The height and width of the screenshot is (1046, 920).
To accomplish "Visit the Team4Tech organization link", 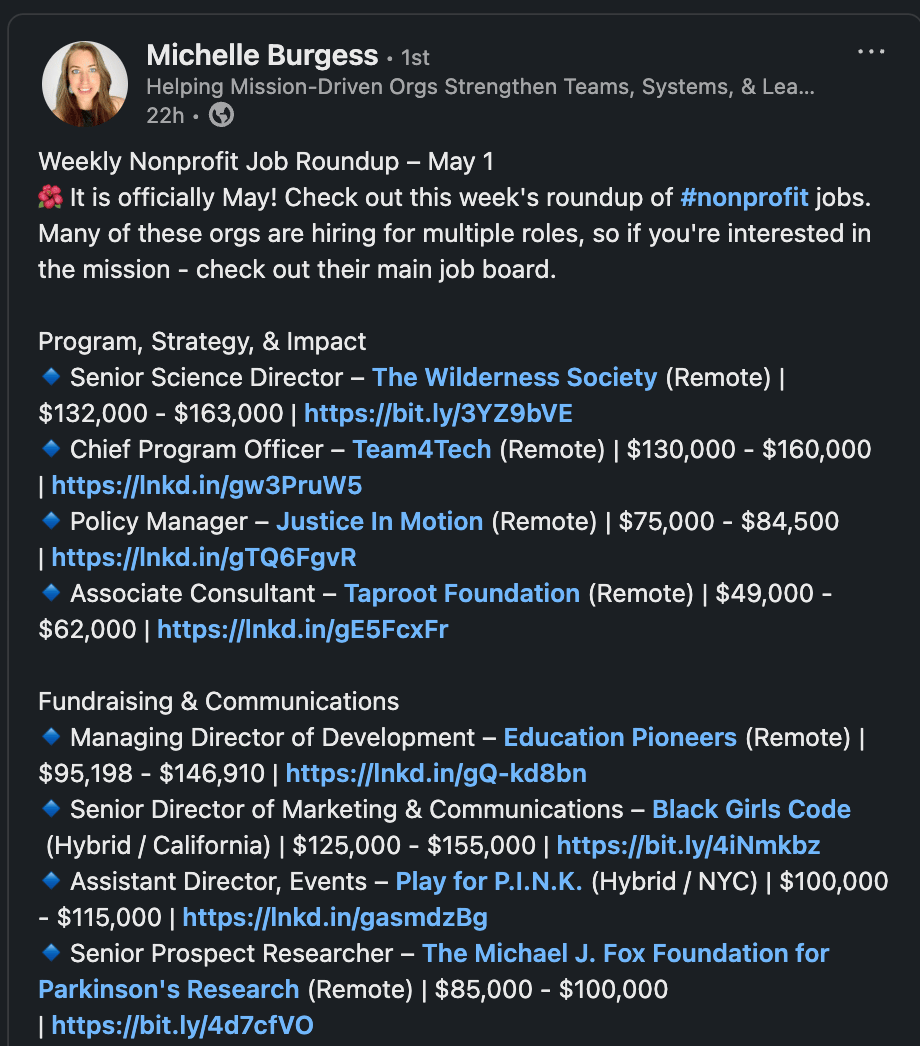I will tap(422, 450).
